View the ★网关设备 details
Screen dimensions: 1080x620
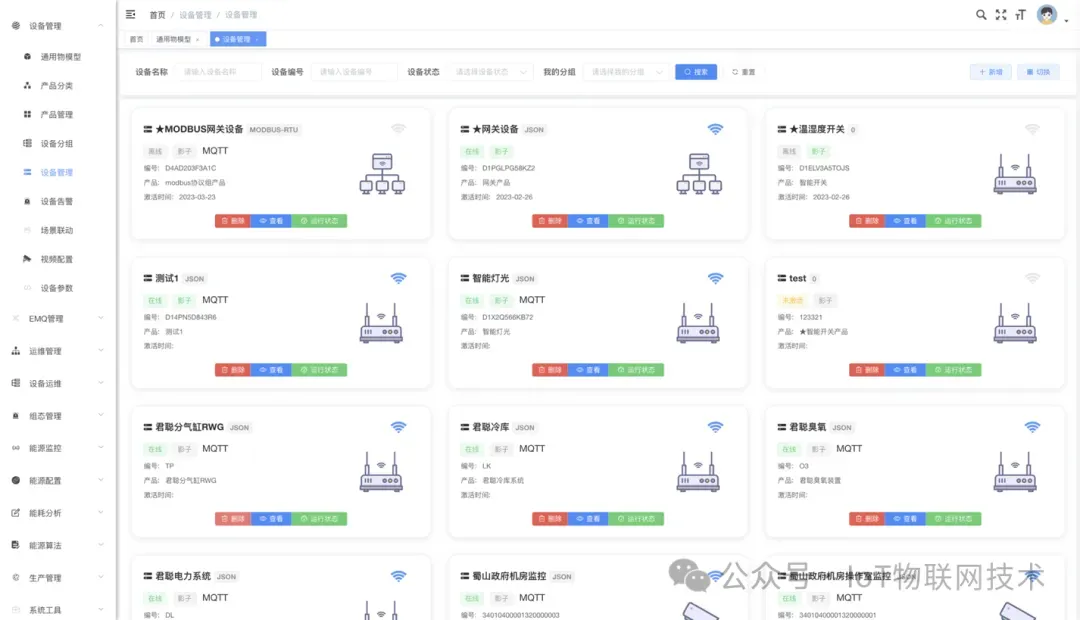coord(588,221)
